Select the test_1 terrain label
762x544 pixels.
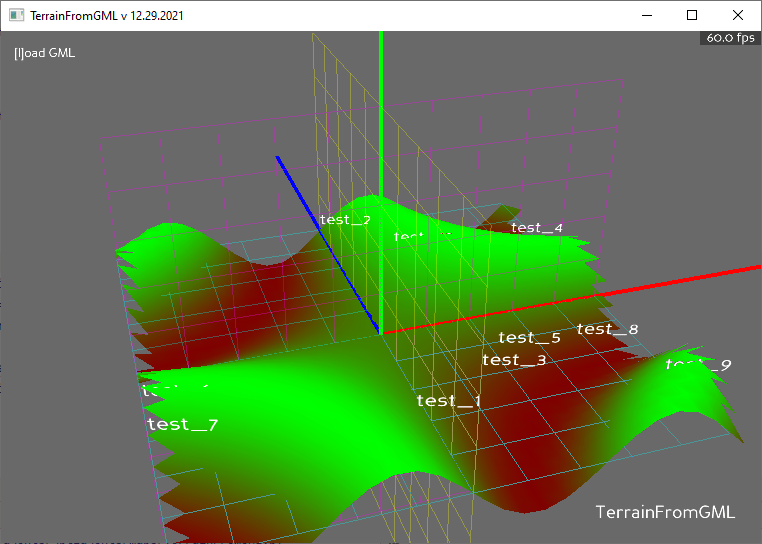click(x=449, y=401)
